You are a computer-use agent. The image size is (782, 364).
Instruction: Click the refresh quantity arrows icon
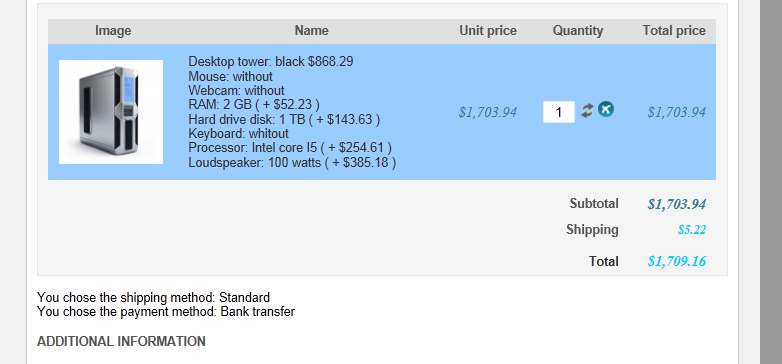pyautogui.click(x=587, y=110)
